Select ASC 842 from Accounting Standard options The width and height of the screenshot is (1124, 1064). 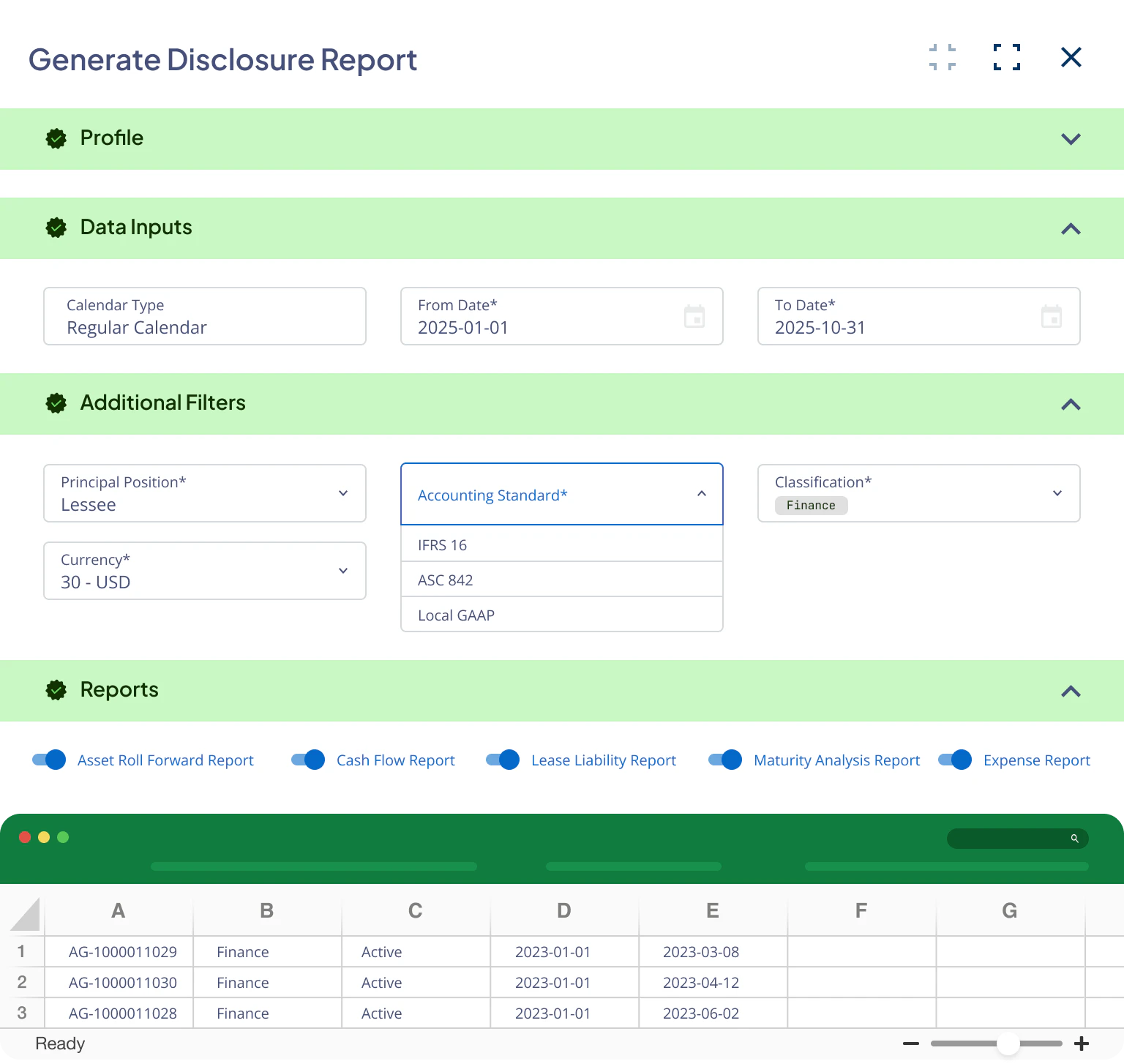click(x=561, y=580)
